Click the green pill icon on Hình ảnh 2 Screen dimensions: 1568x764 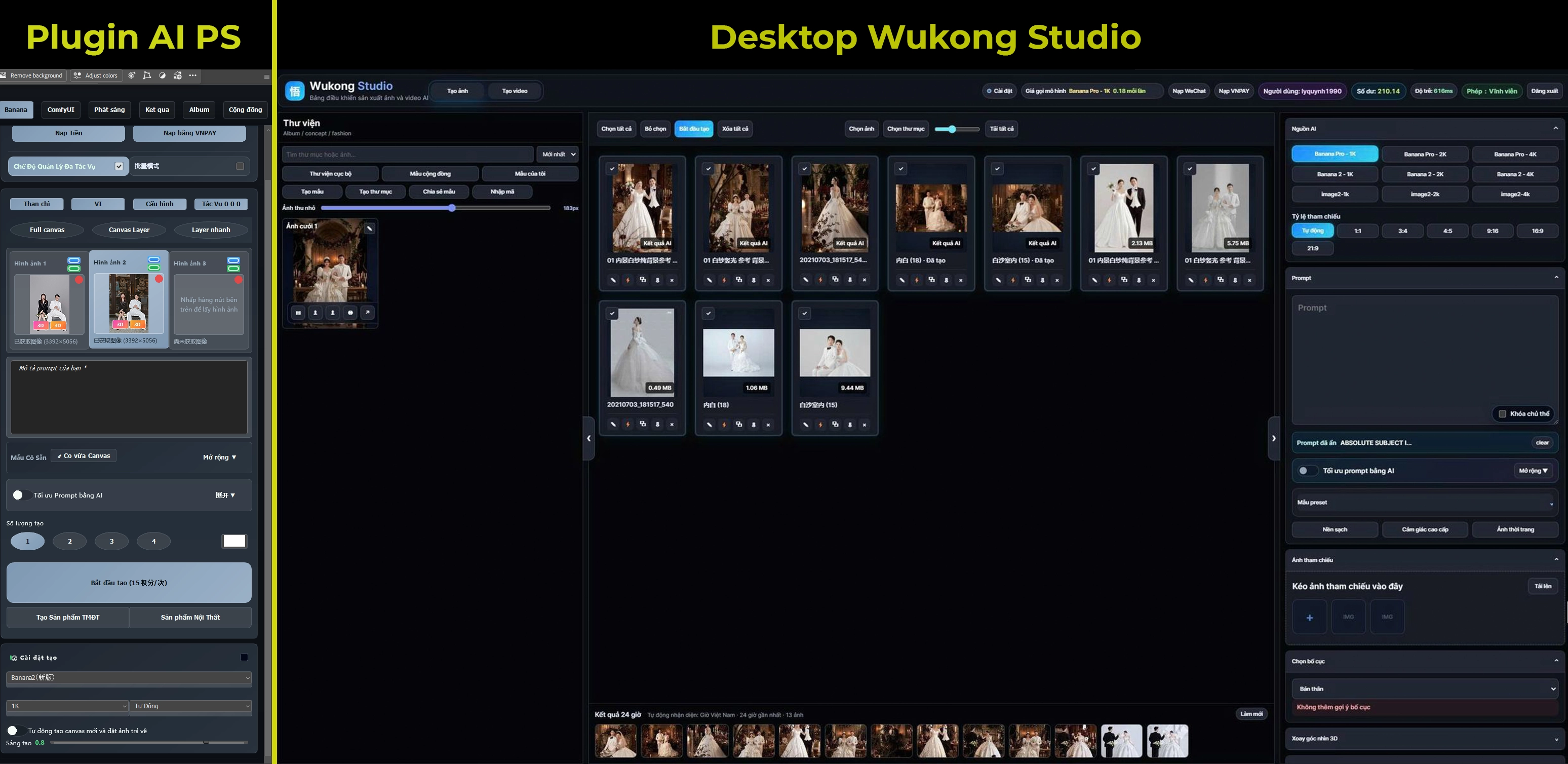[154, 268]
